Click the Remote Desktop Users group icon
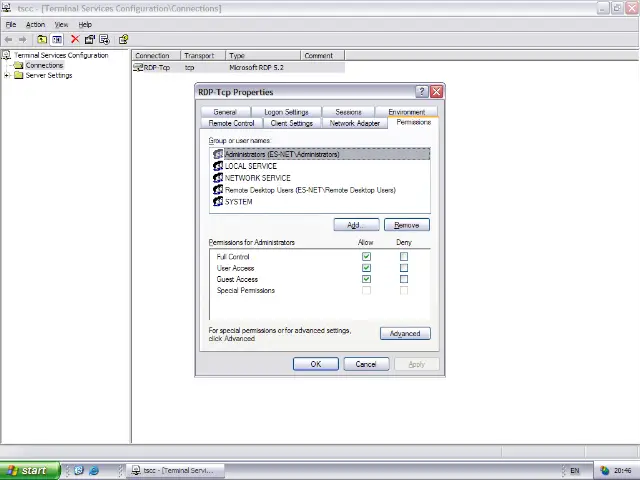 218,189
